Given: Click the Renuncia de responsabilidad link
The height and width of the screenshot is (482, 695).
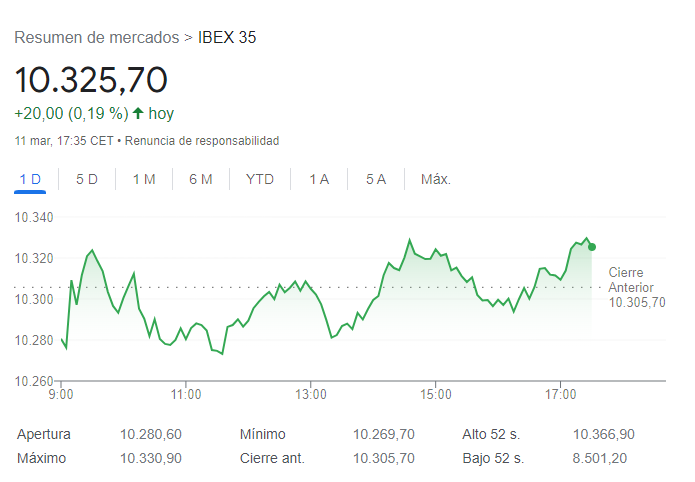Looking at the screenshot, I should 202,141.
